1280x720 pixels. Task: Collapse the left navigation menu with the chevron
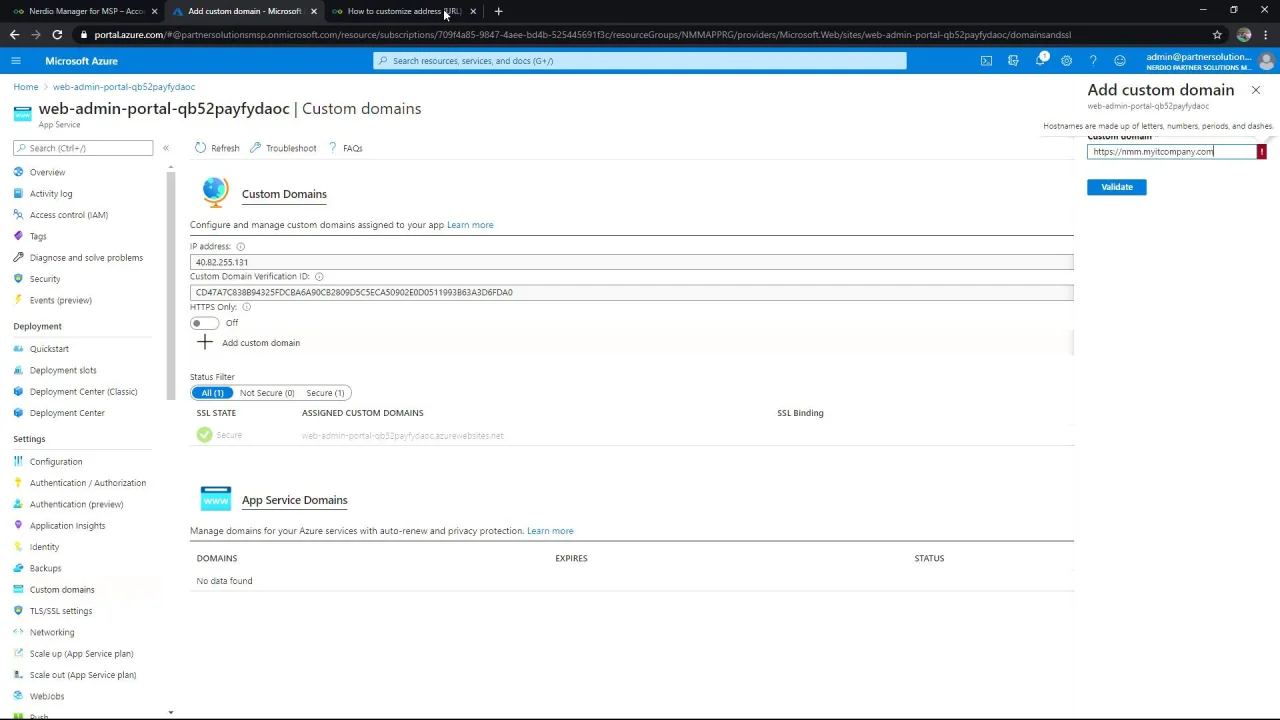[166, 148]
